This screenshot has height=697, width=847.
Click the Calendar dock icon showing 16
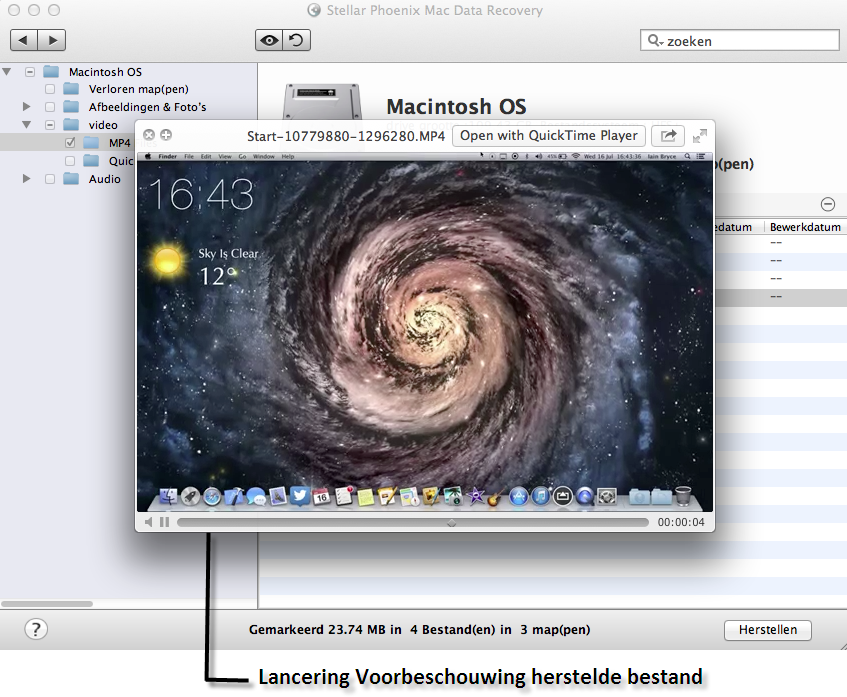pyautogui.click(x=322, y=496)
